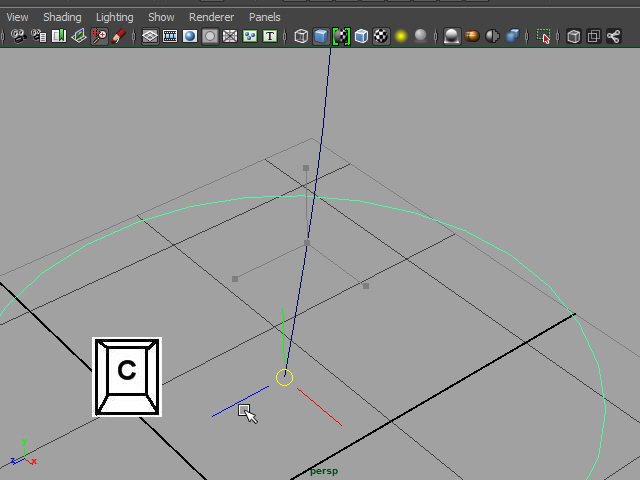Click the Select Camera icon

[18, 36]
